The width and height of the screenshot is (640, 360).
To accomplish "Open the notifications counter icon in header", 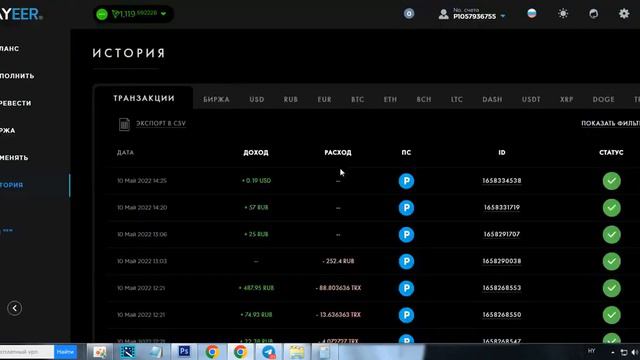I will coord(409,14).
